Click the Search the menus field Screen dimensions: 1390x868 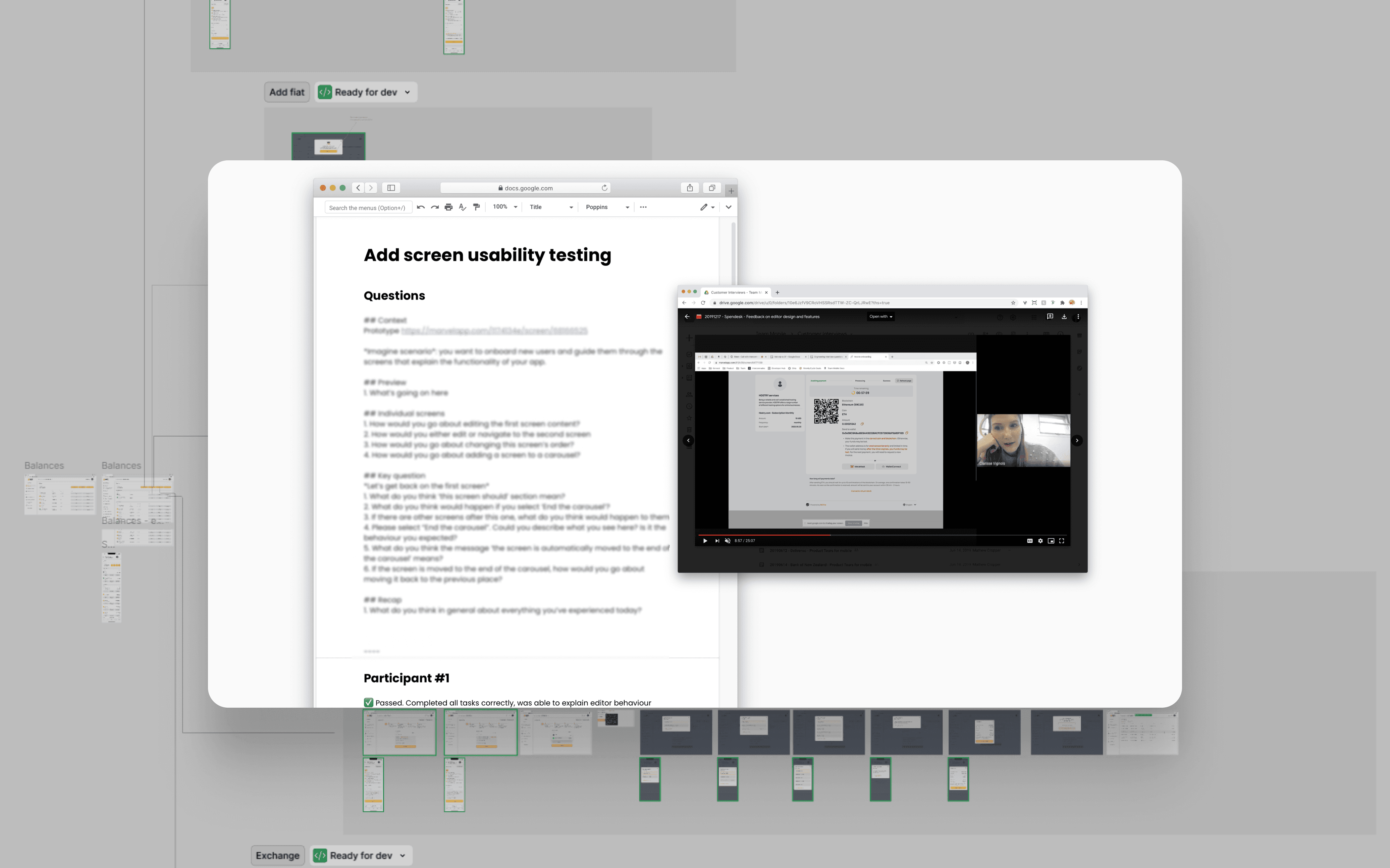(x=367, y=208)
